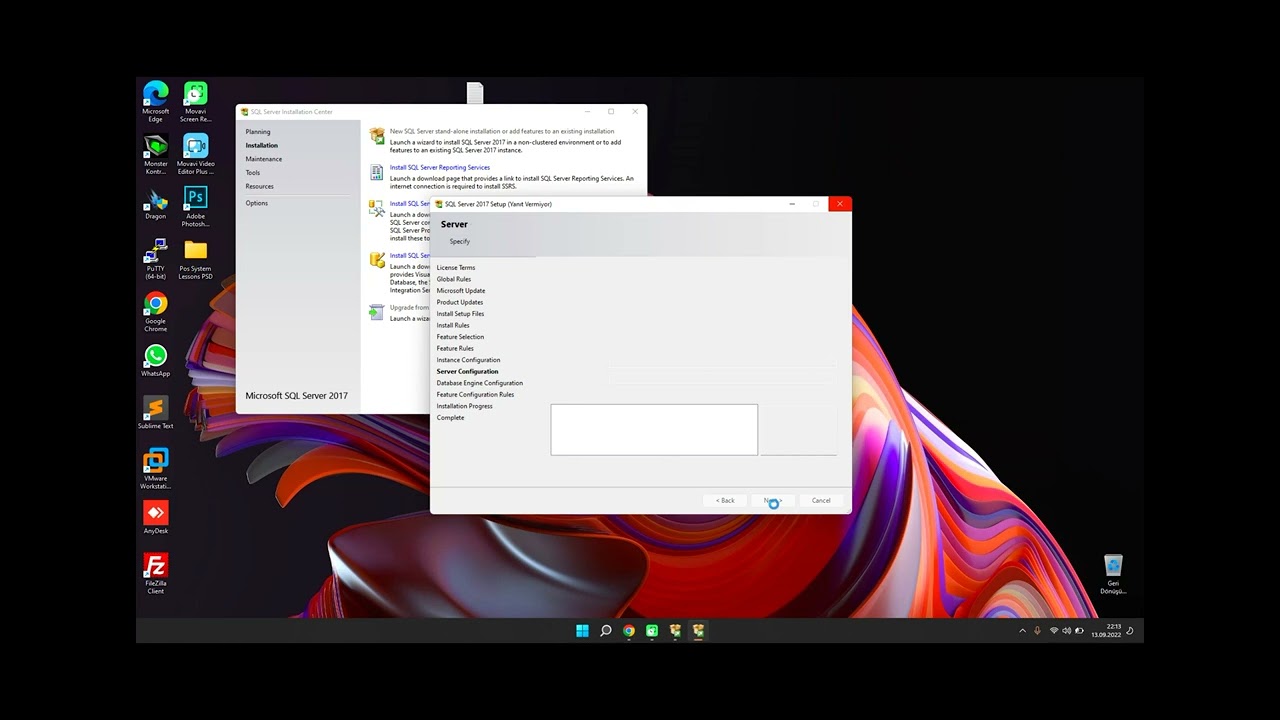The height and width of the screenshot is (720, 1280).
Task: Click the stand-alone installation box icon
Action: tap(377, 135)
